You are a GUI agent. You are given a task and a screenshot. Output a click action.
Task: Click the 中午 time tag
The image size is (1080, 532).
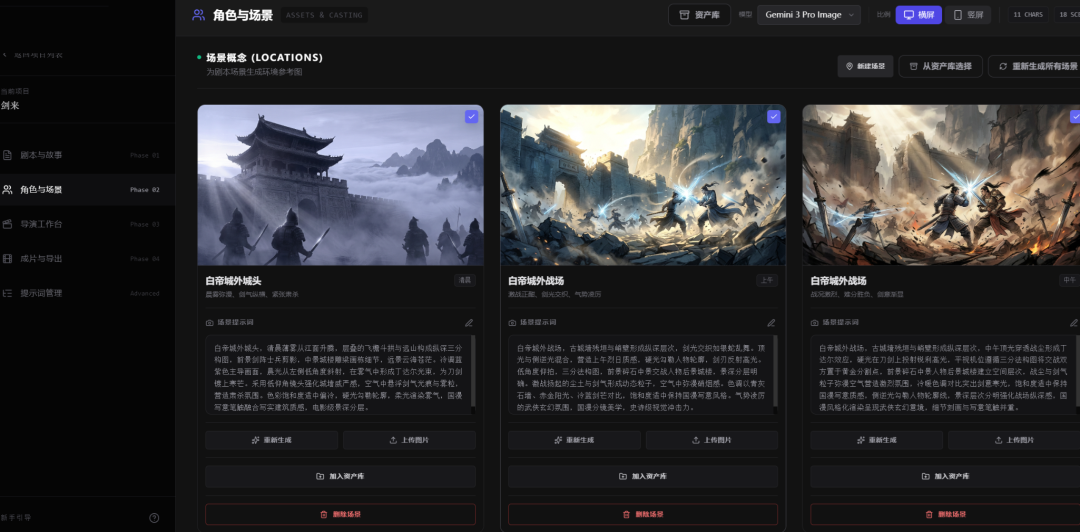[1070, 280]
